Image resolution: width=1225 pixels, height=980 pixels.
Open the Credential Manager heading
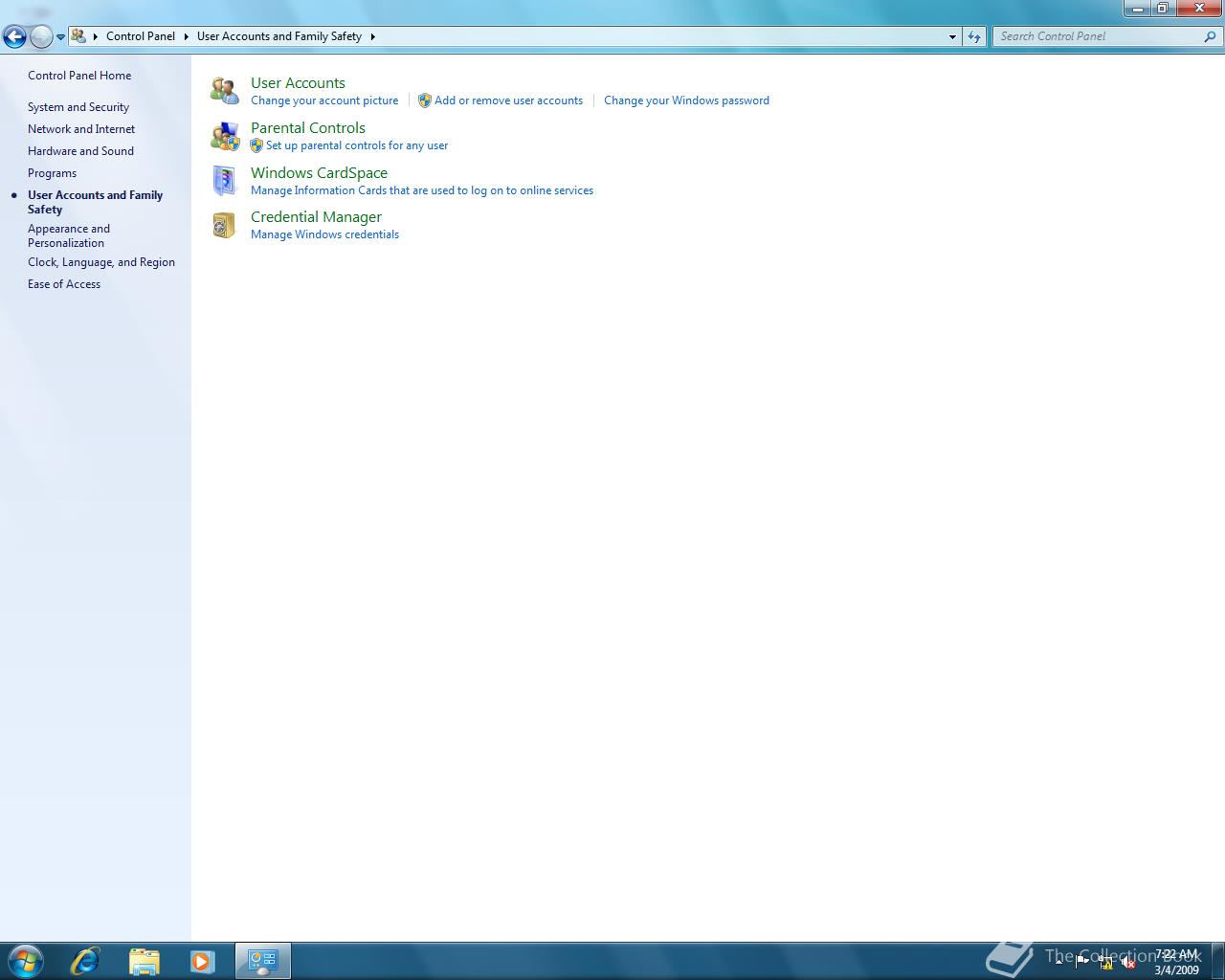point(316,217)
